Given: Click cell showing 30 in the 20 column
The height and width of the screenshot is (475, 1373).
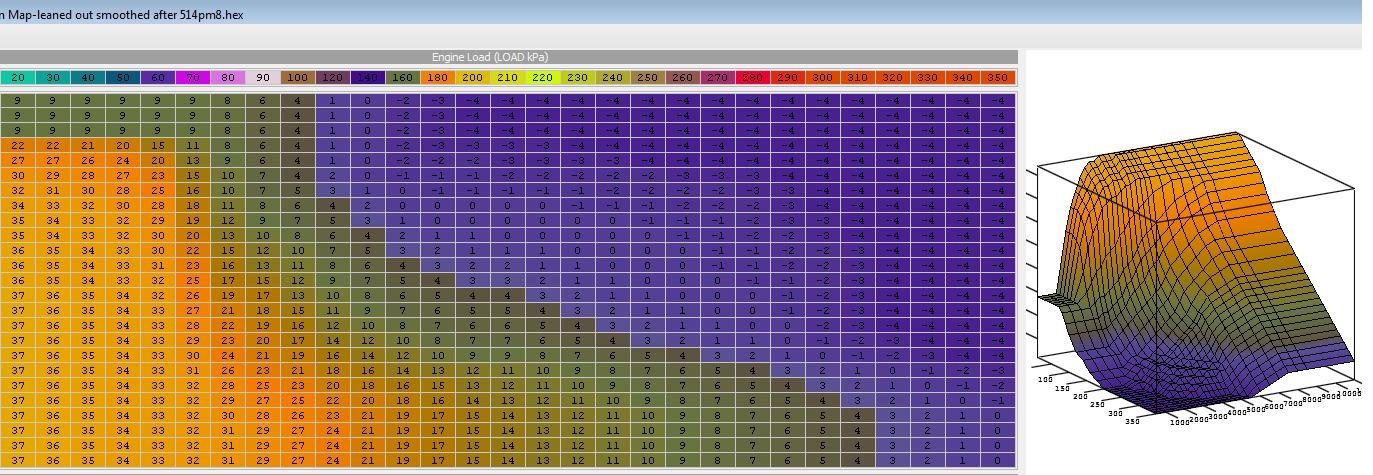Looking at the screenshot, I should (17, 175).
